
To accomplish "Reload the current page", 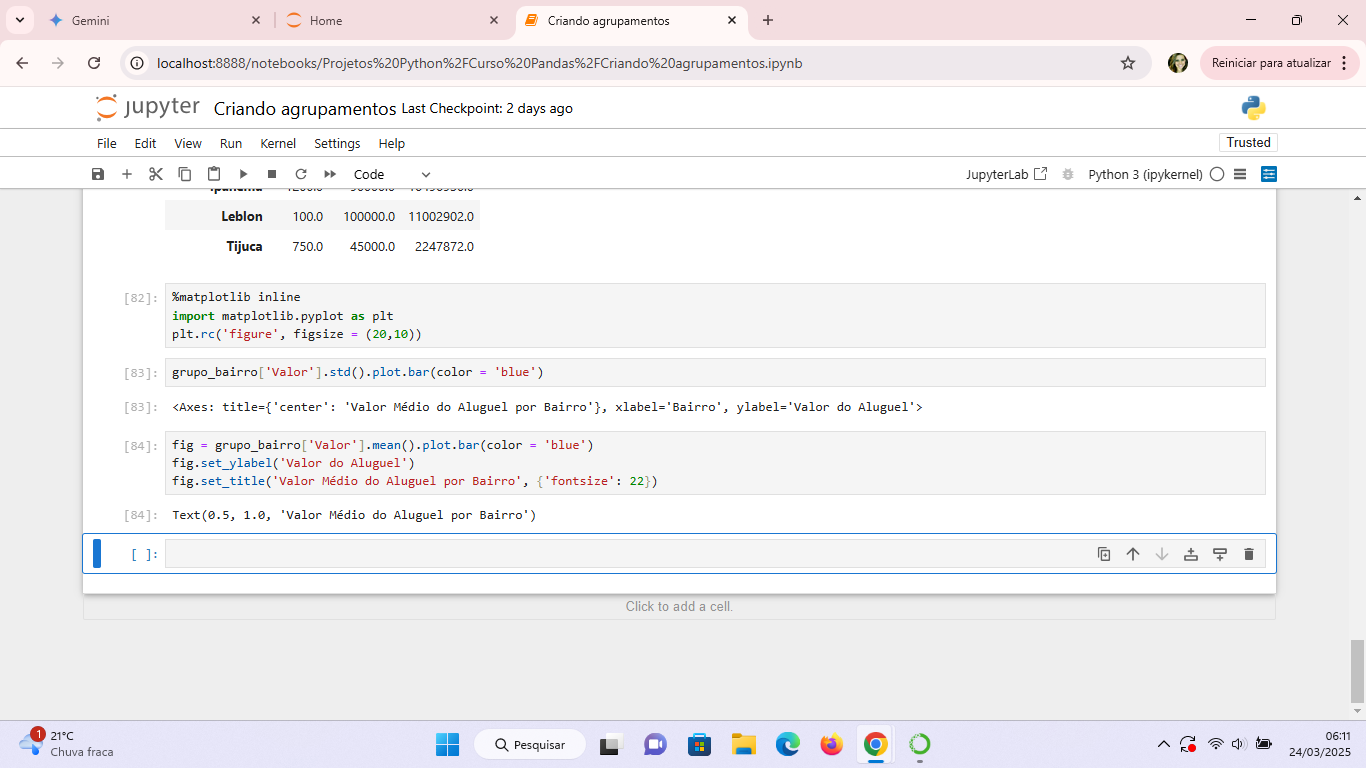I will [94, 63].
